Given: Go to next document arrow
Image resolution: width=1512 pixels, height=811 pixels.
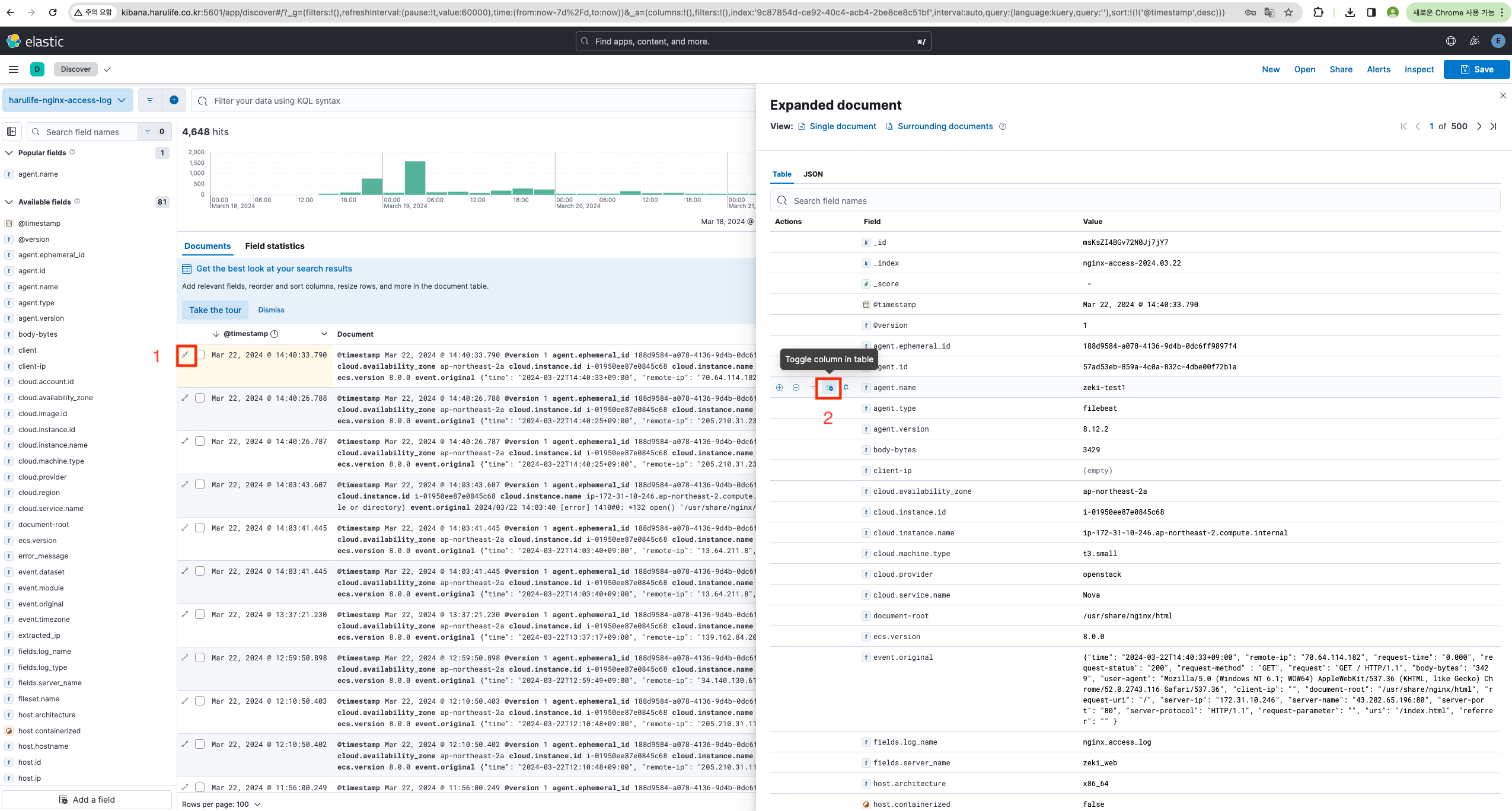Looking at the screenshot, I should click(1479, 126).
